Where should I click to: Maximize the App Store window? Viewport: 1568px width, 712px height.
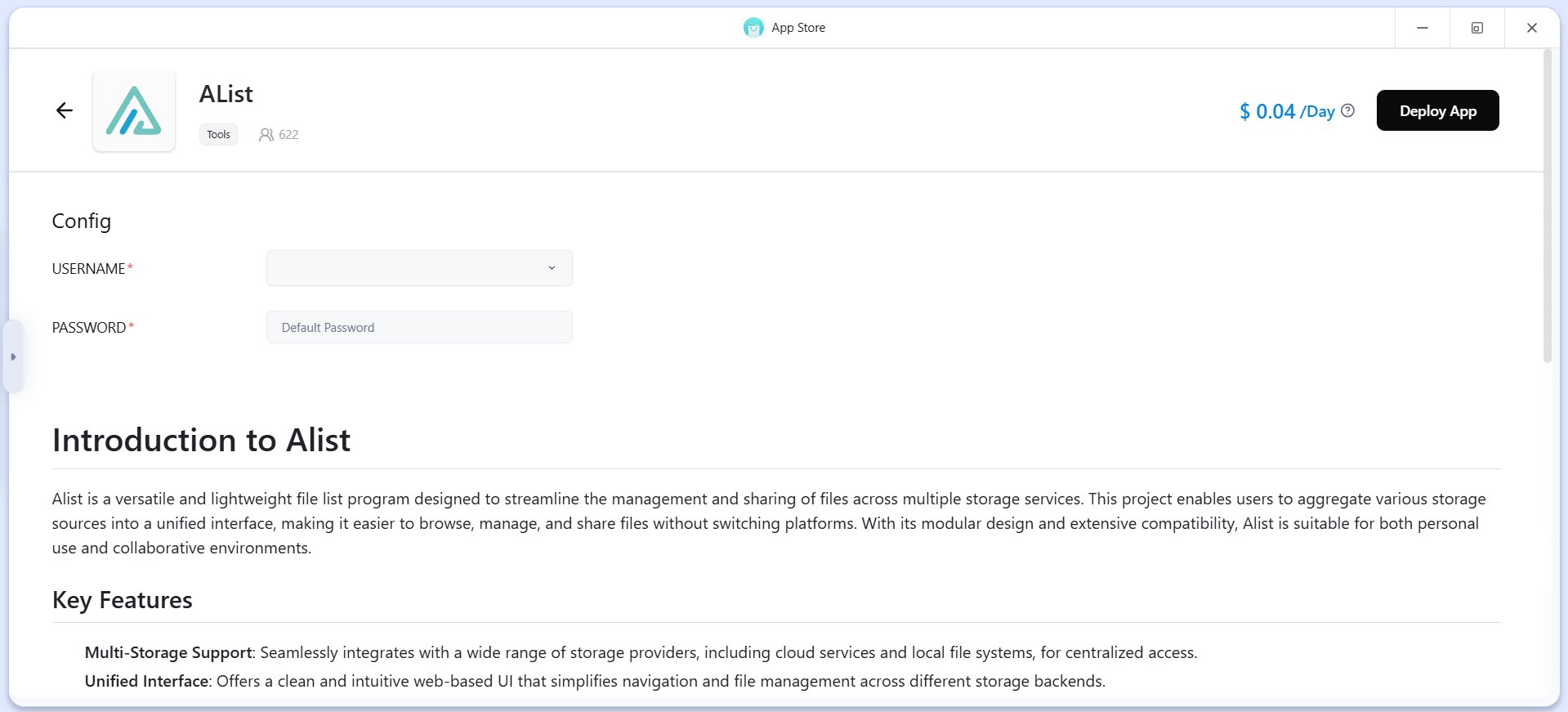click(1477, 28)
